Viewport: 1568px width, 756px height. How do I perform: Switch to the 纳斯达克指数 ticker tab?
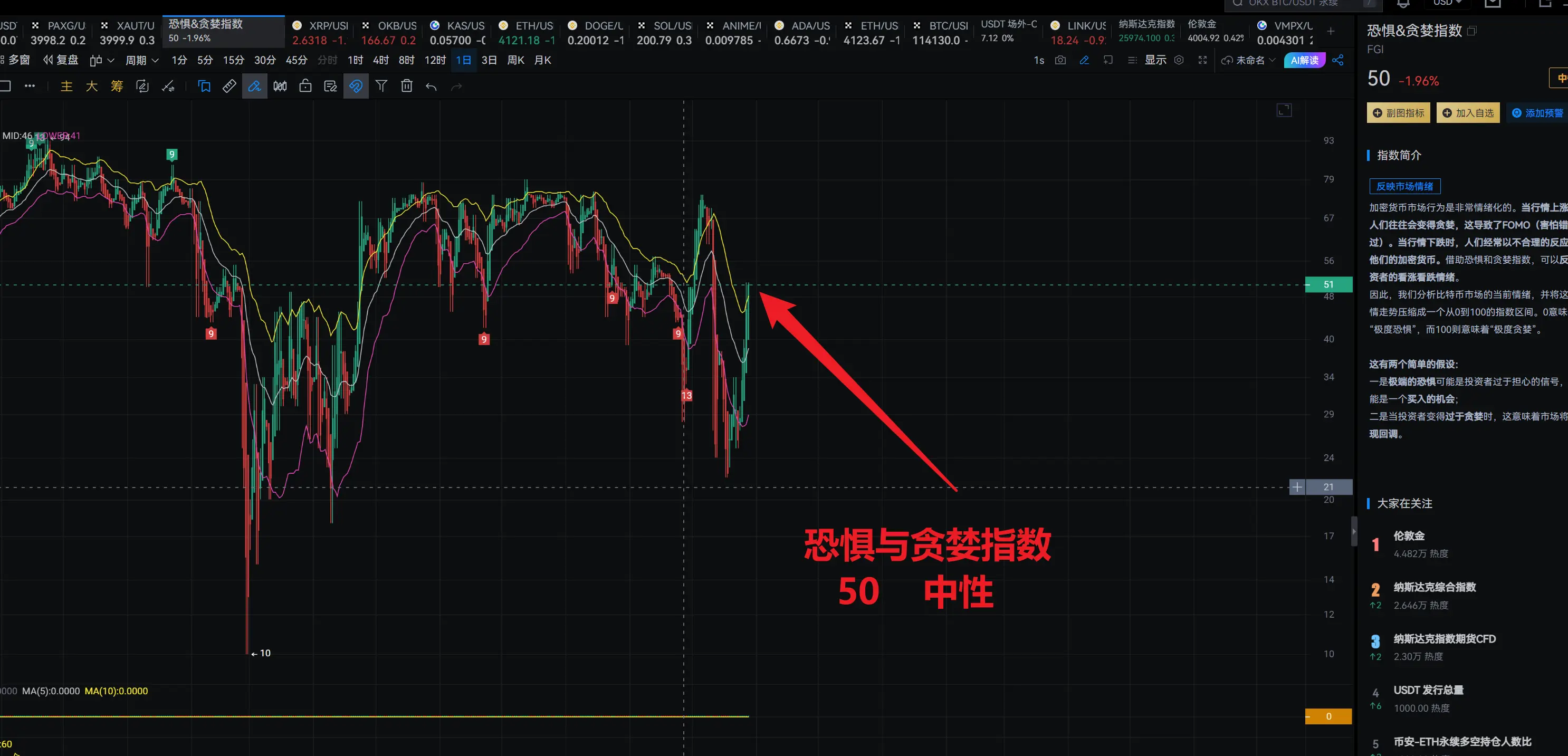(x=1147, y=31)
